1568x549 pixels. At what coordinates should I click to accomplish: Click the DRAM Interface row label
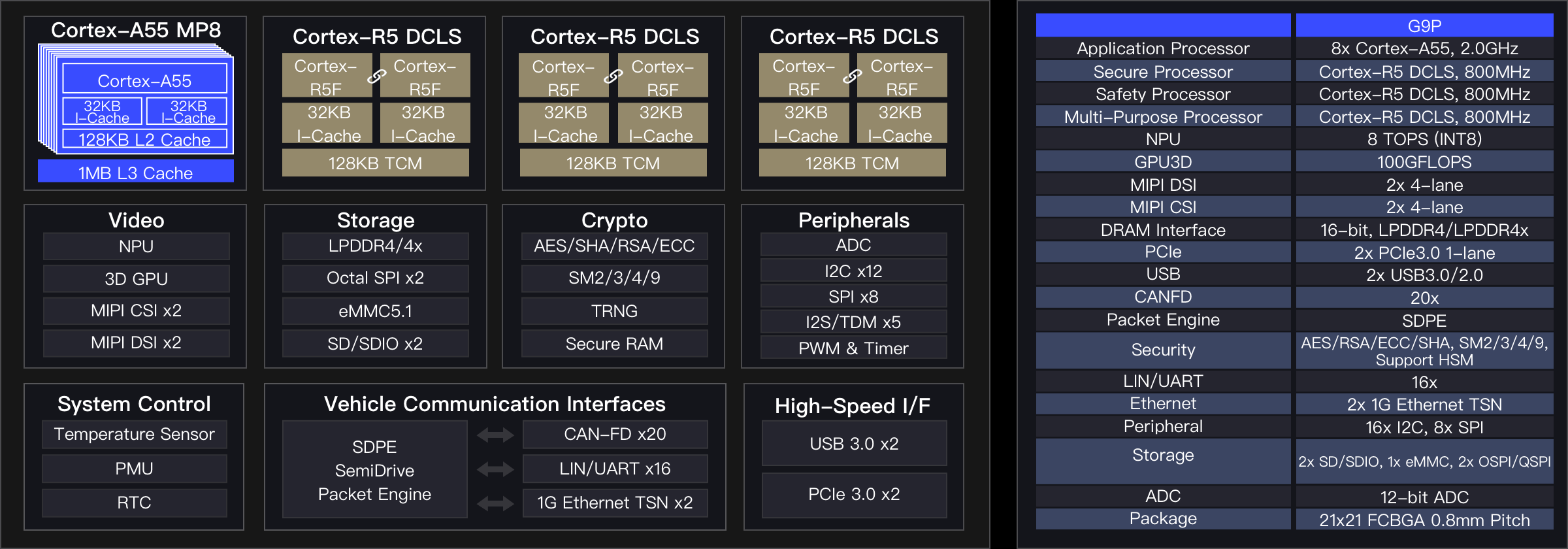pos(1163,230)
